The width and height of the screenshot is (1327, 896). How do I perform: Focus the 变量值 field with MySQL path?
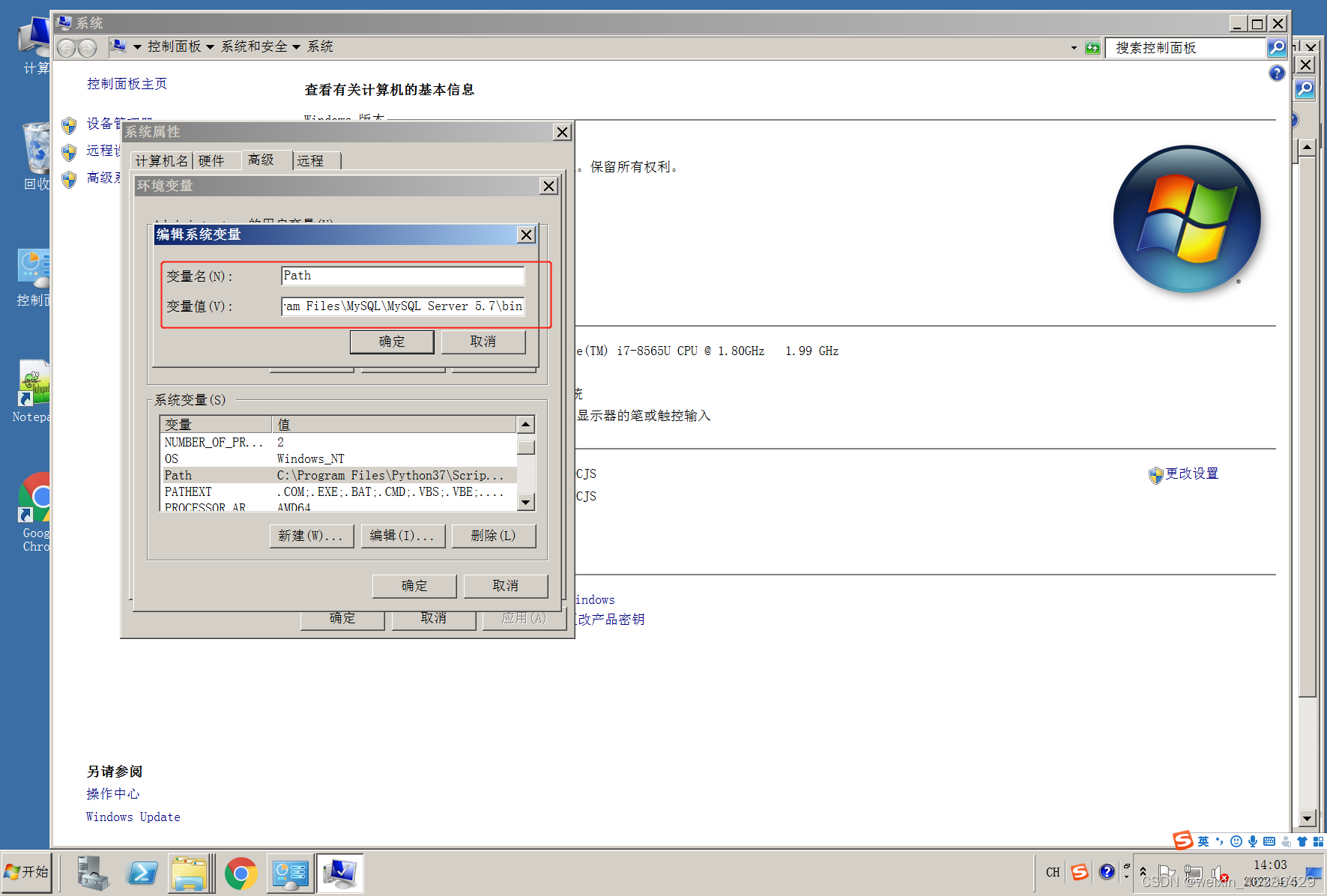pos(403,306)
